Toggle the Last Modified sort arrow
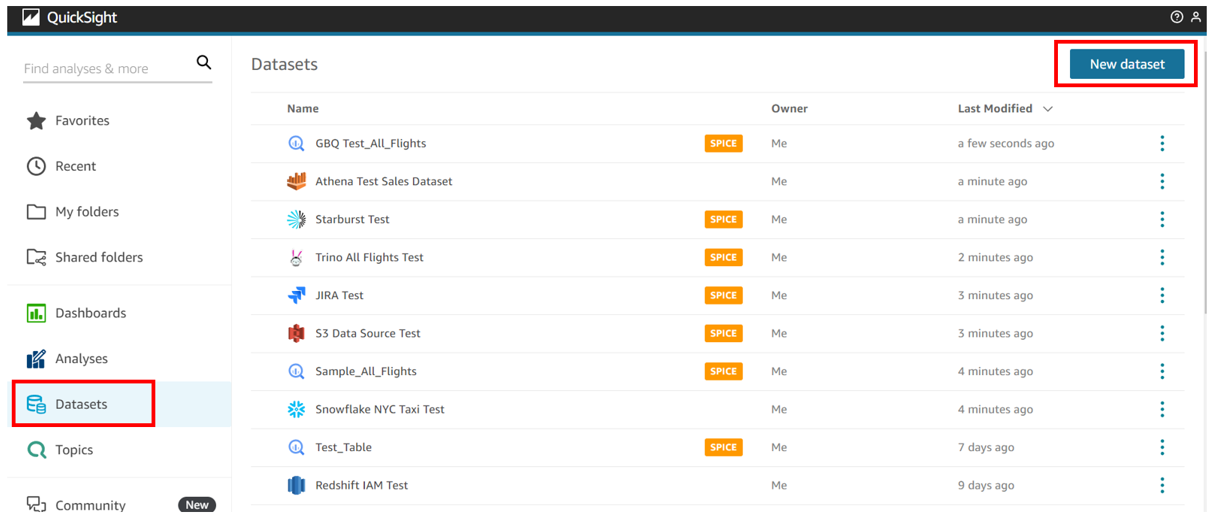1214x528 pixels. pos(1048,109)
